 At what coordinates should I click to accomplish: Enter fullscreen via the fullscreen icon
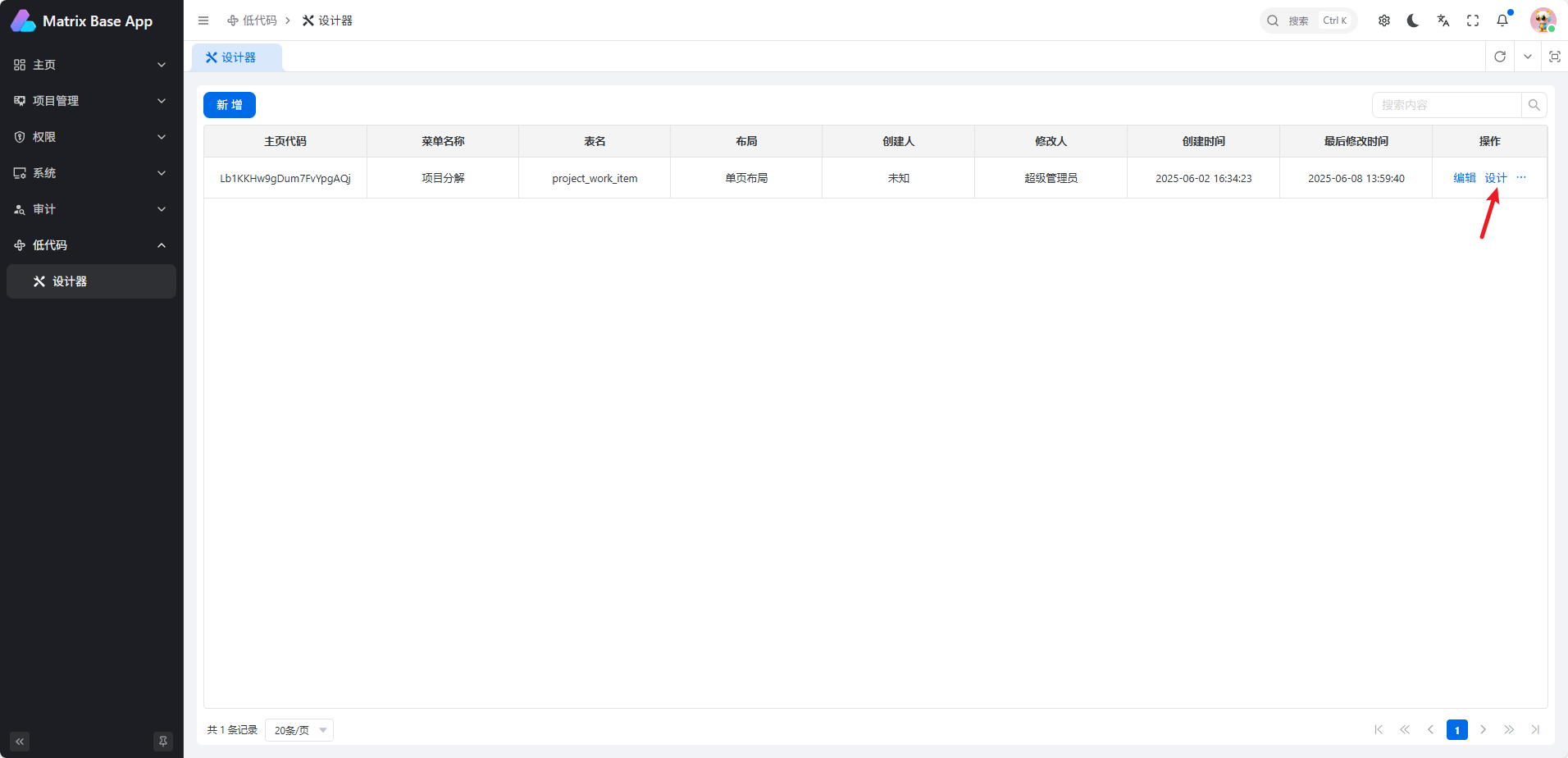coord(1473,20)
